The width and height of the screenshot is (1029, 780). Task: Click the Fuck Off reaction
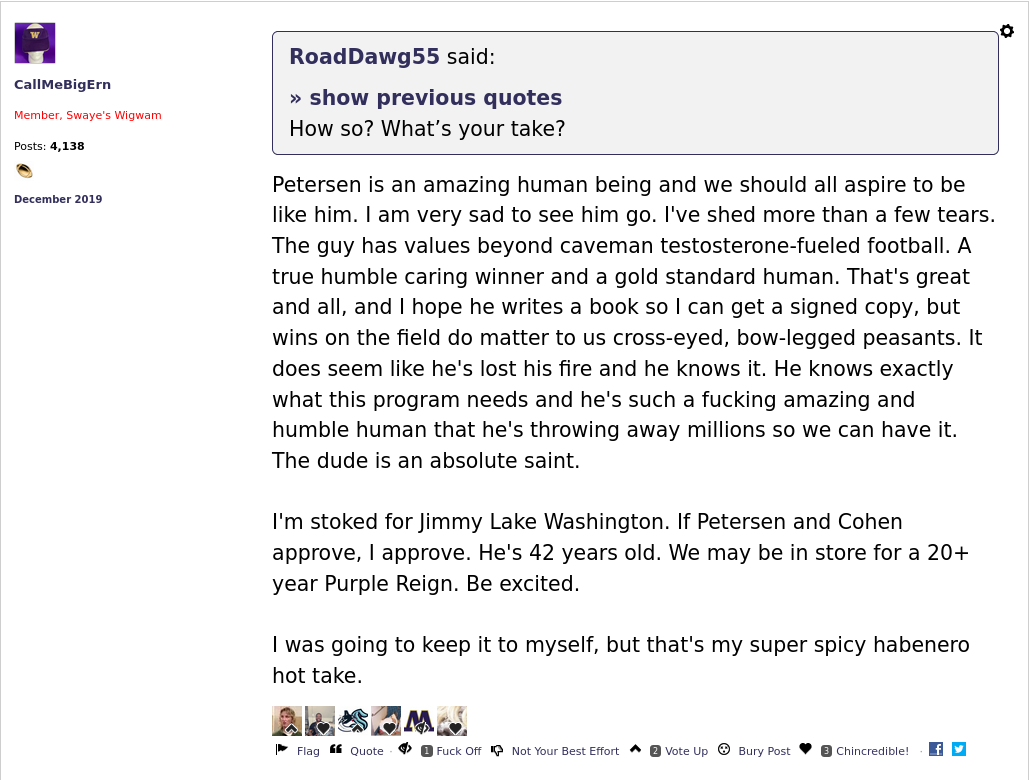tap(458, 751)
